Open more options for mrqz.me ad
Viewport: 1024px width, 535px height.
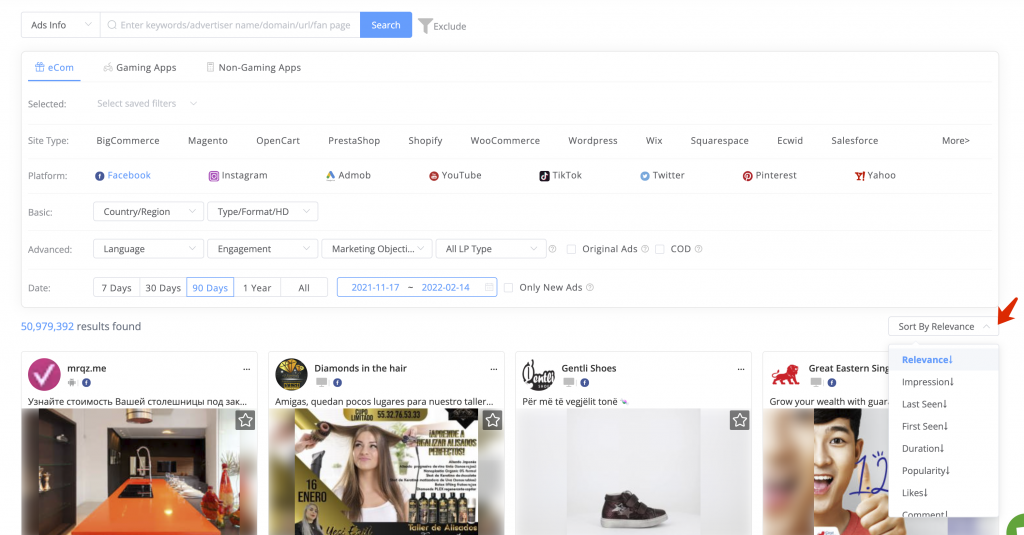[x=246, y=369]
